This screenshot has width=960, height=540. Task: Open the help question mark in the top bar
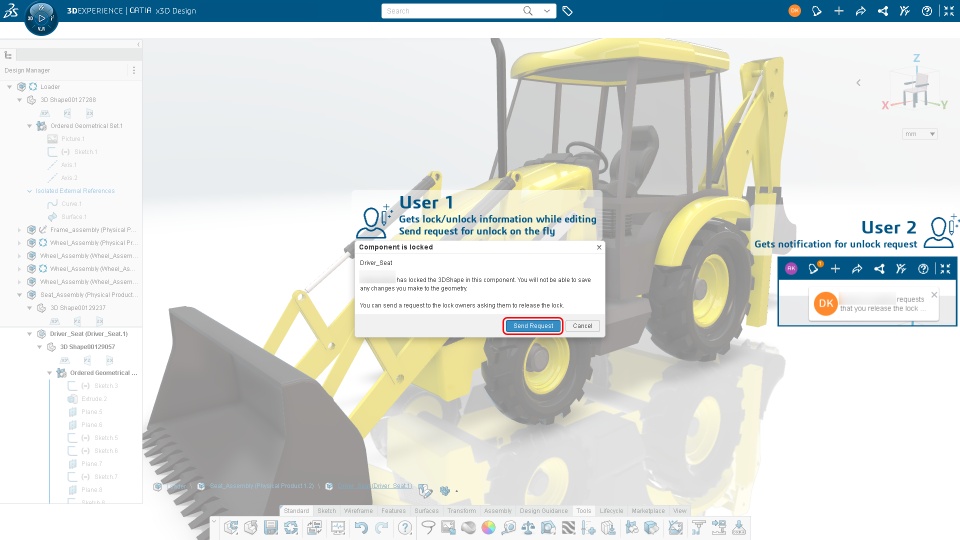click(926, 11)
